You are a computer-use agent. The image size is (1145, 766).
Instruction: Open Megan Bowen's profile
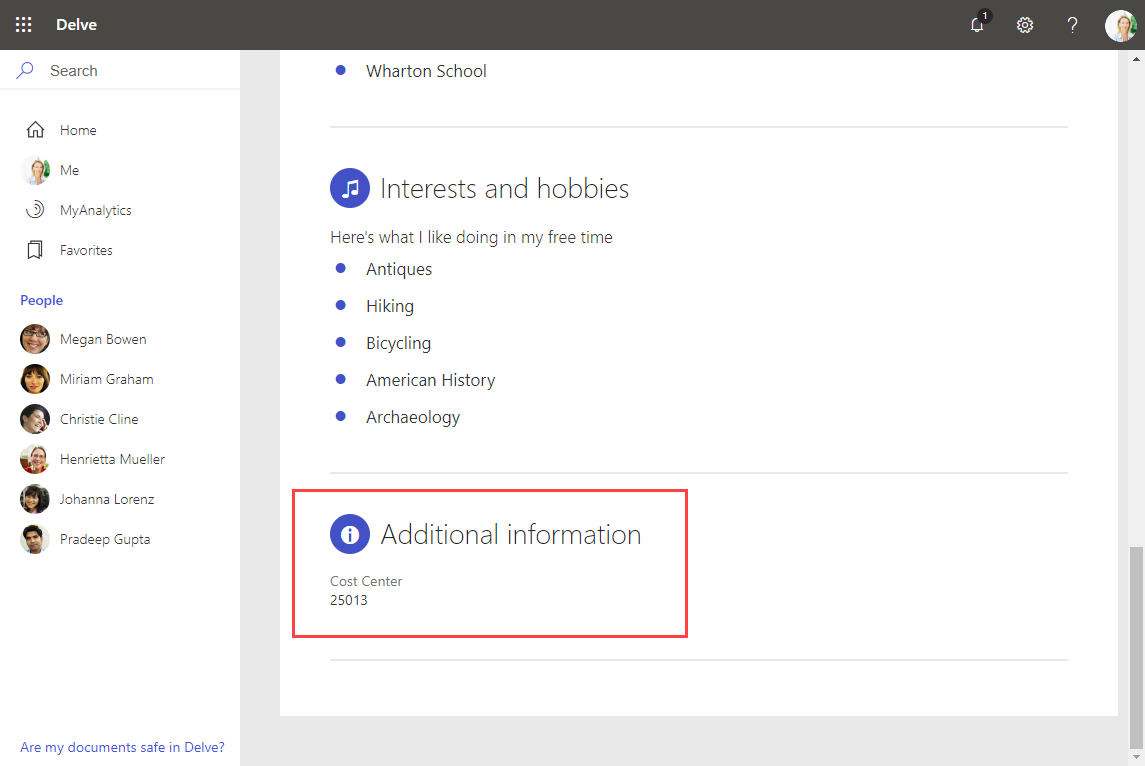coord(103,339)
